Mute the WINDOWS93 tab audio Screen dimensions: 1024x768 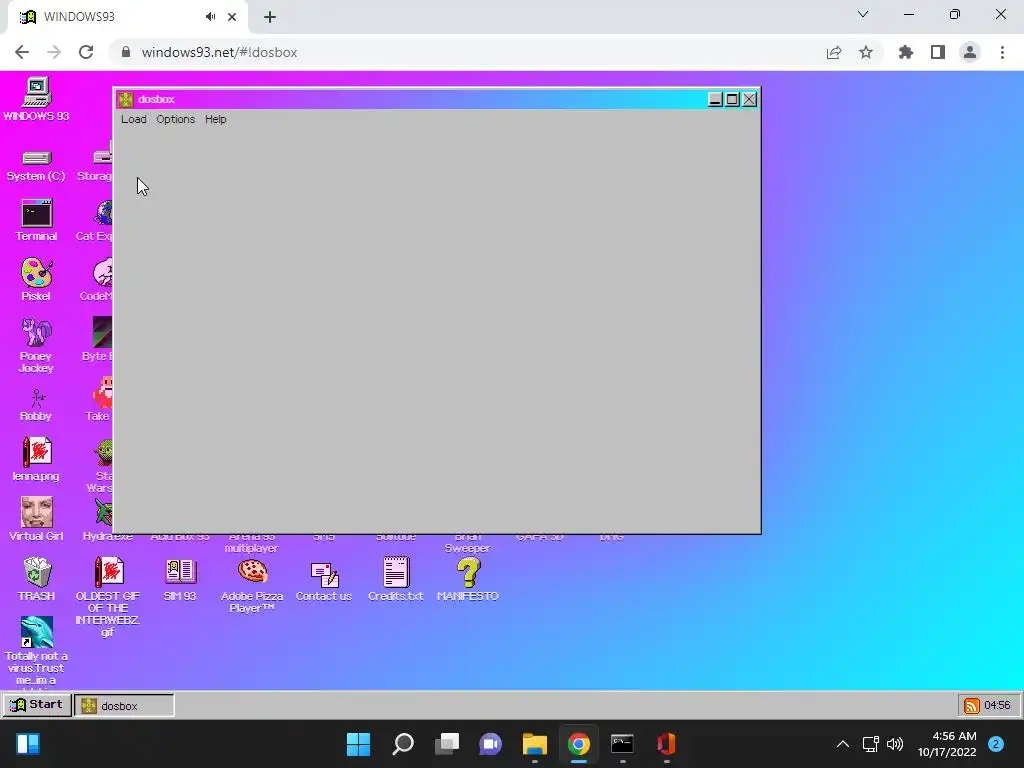pos(210,17)
